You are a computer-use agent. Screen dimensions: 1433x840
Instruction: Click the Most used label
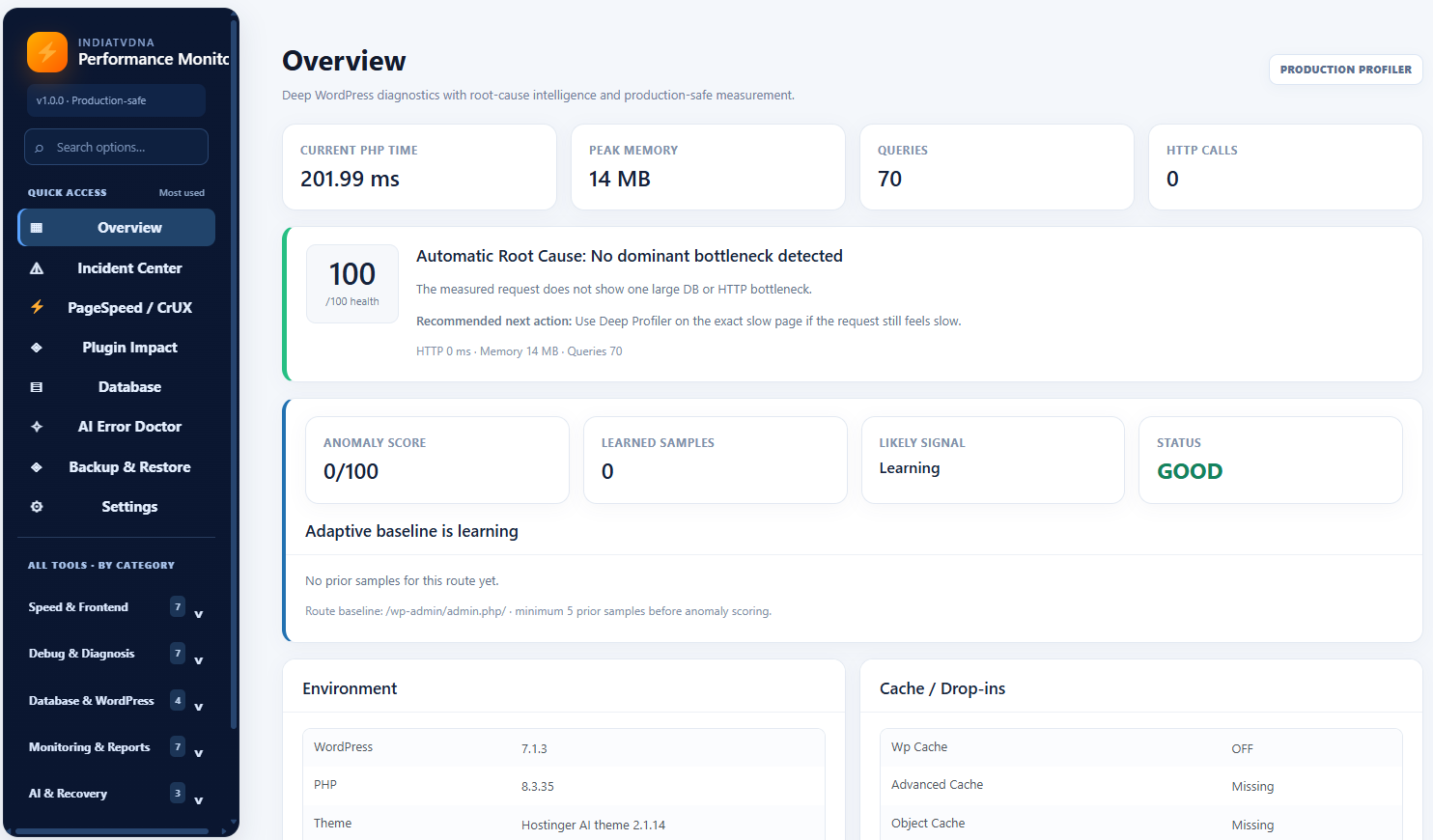[182, 193]
